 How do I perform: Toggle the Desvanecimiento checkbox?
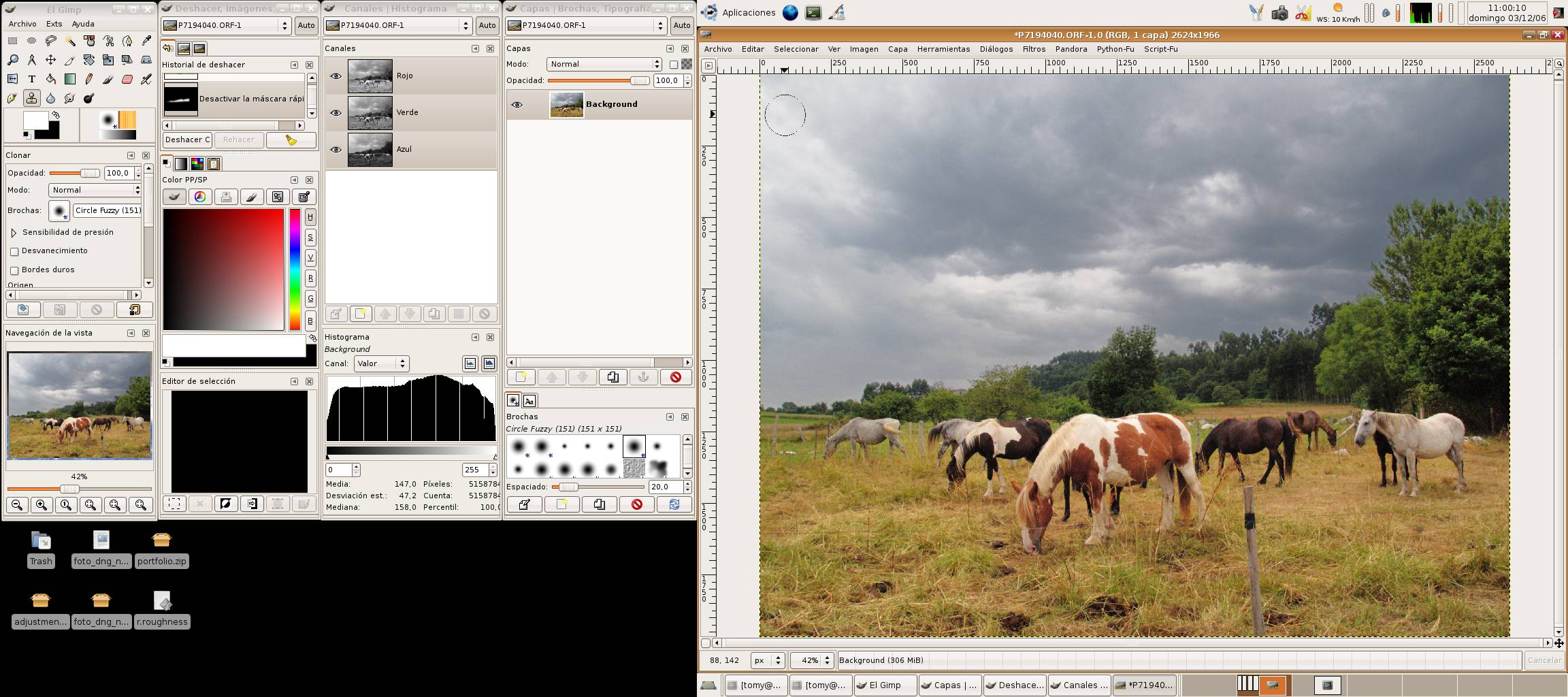(14, 251)
